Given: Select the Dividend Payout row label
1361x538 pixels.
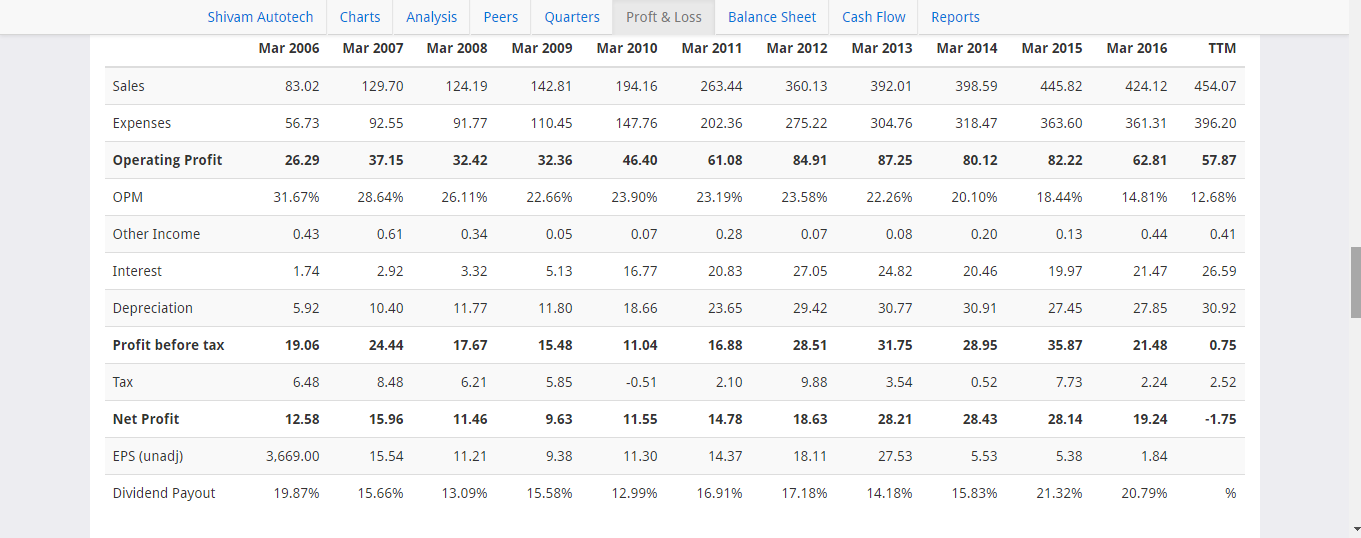Looking at the screenshot, I should coord(164,493).
